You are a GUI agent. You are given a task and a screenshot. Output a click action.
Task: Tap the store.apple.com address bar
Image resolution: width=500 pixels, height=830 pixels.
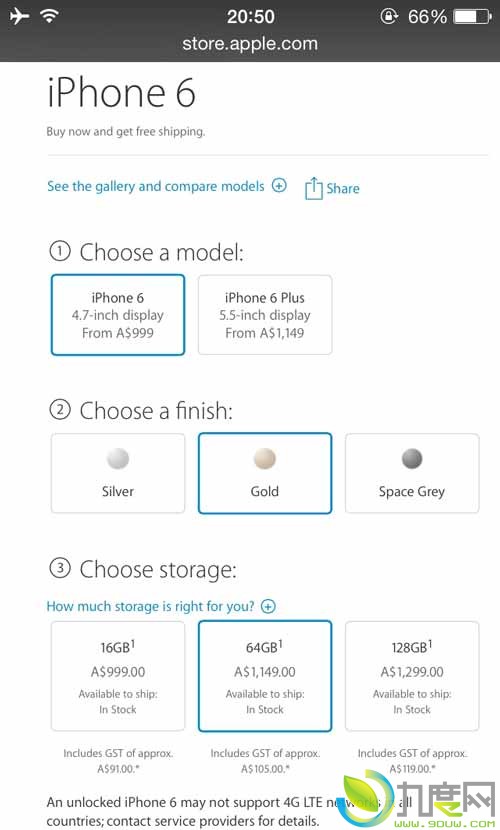pos(250,43)
